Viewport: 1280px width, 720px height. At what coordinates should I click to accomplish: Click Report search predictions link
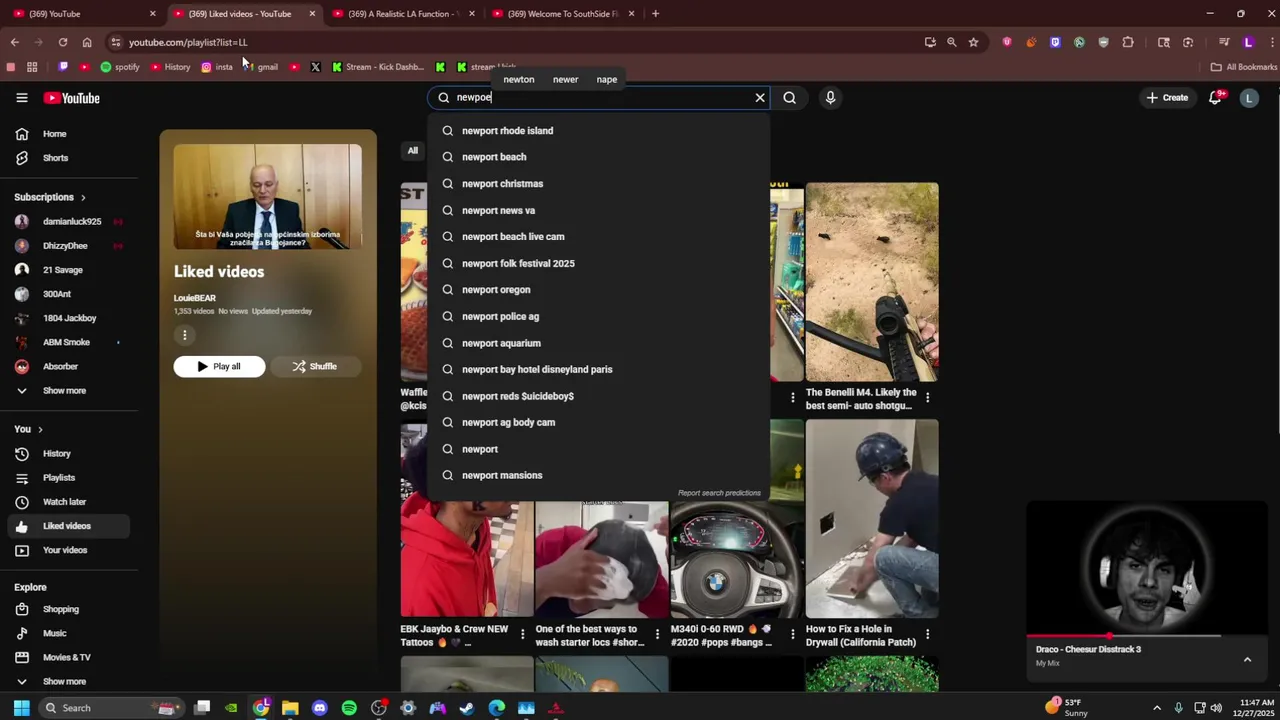coord(719,493)
